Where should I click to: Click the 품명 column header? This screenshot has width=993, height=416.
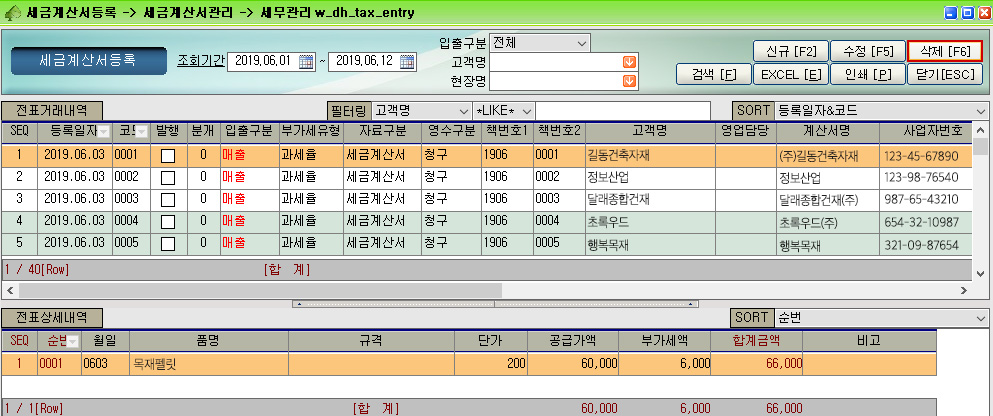[208, 341]
